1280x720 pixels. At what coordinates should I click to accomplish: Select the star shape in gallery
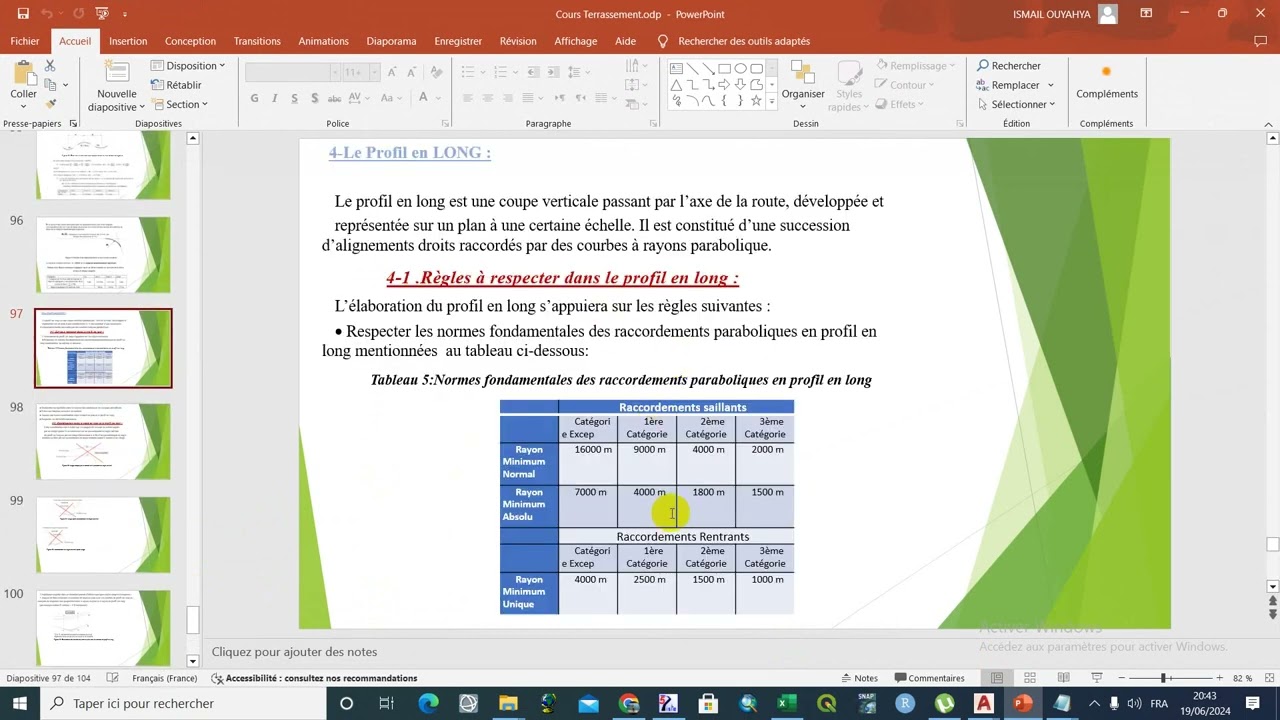756,101
